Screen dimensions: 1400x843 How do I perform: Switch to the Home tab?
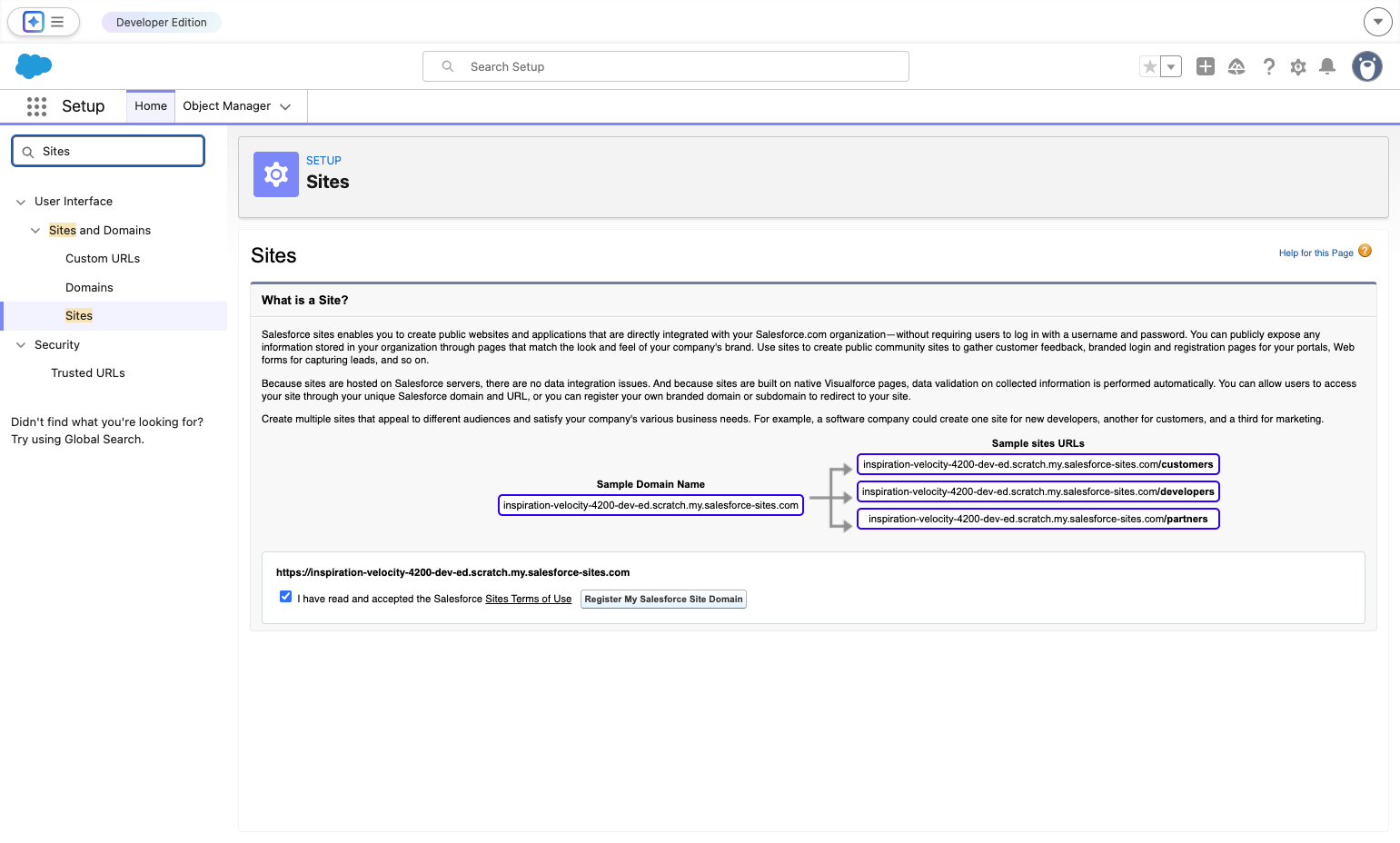[151, 106]
